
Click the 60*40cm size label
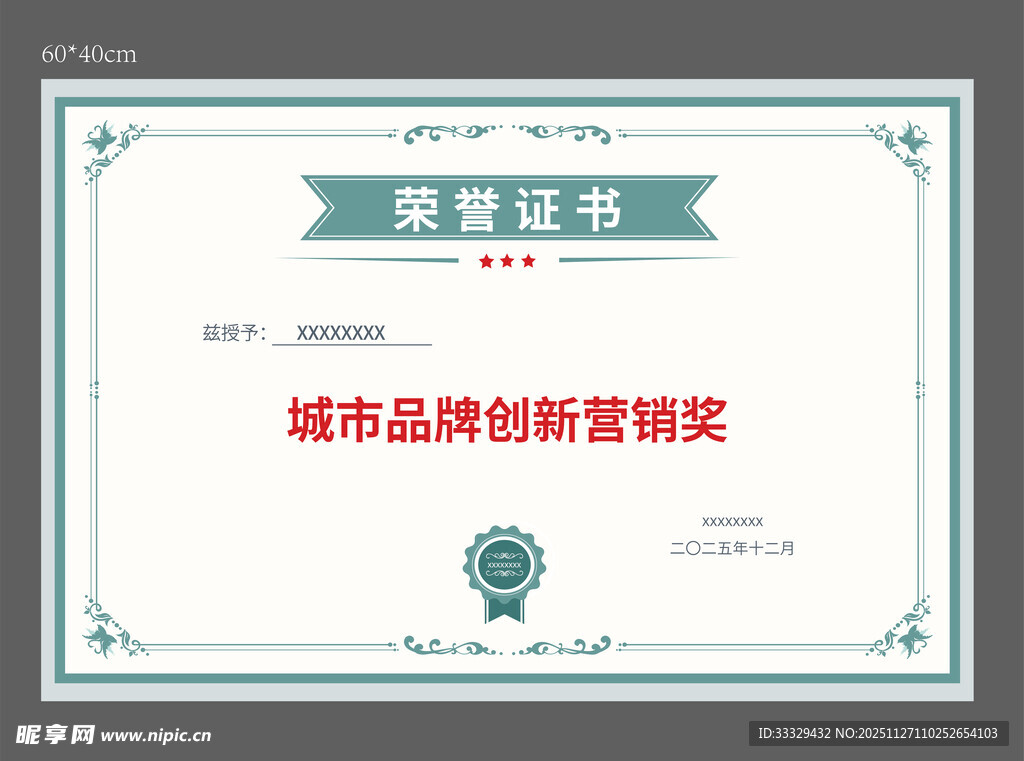tap(89, 55)
